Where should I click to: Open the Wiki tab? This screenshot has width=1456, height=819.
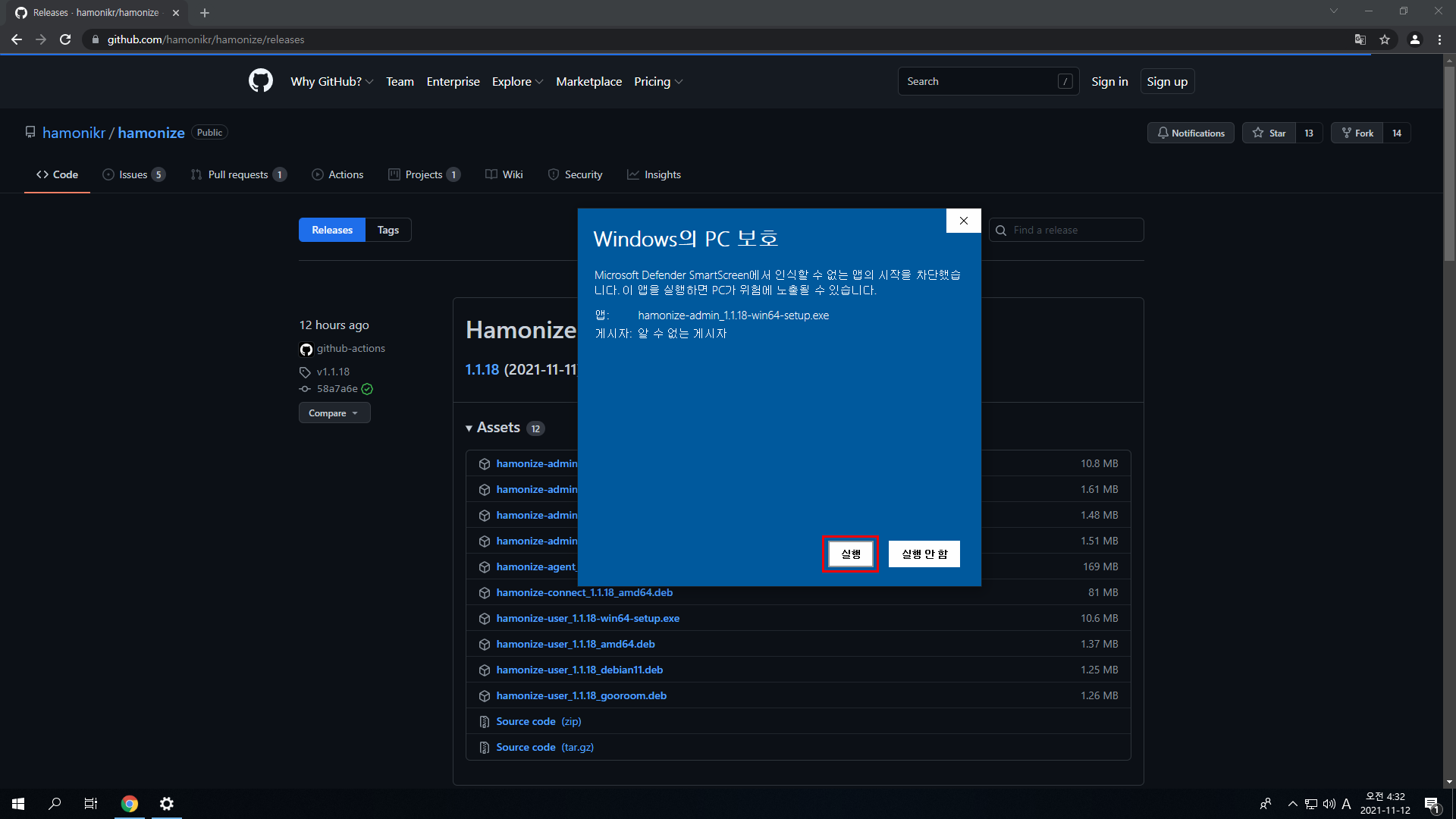click(x=504, y=174)
